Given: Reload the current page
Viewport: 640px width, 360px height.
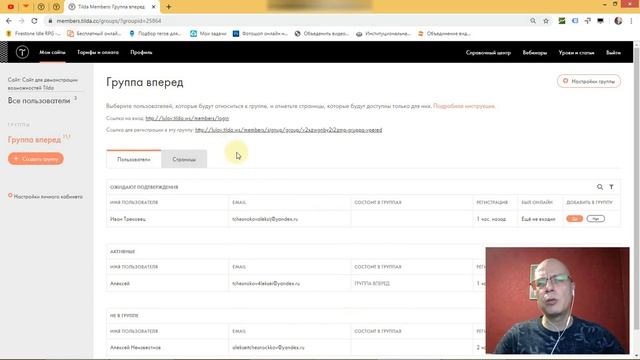Looking at the screenshot, I should [34, 21].
